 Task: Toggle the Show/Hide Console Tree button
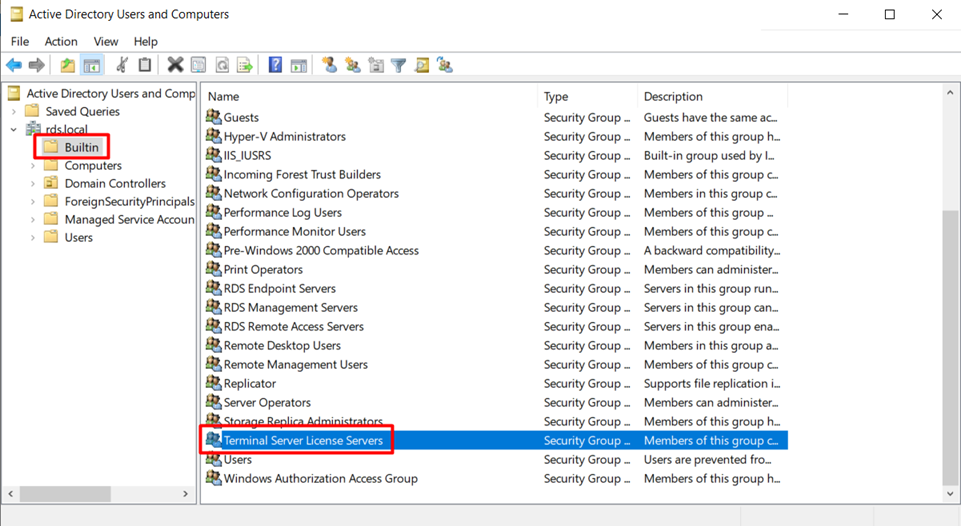pos(91,65)
